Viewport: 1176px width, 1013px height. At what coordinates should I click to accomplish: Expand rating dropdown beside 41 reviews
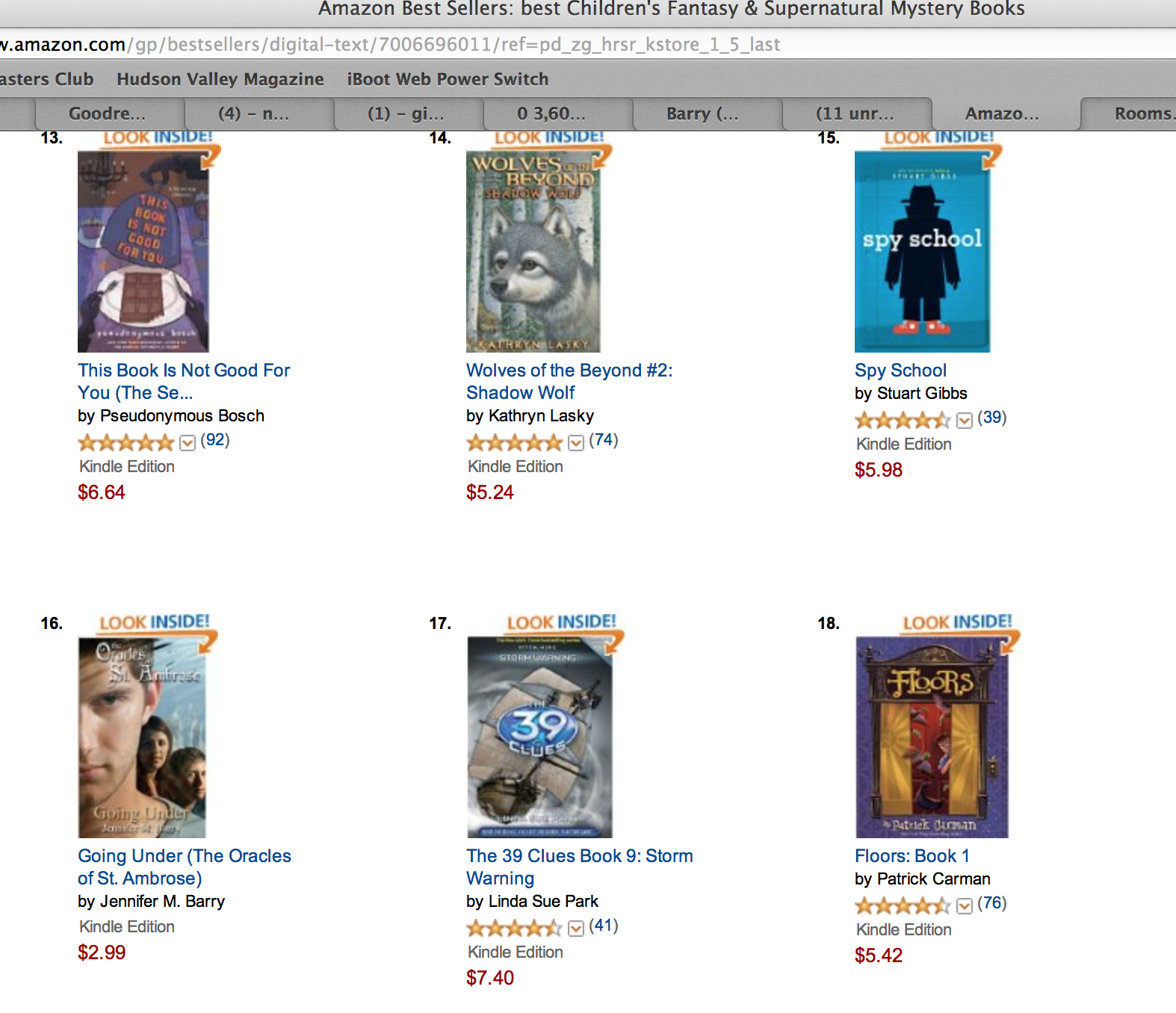click(x=576, y=929)
